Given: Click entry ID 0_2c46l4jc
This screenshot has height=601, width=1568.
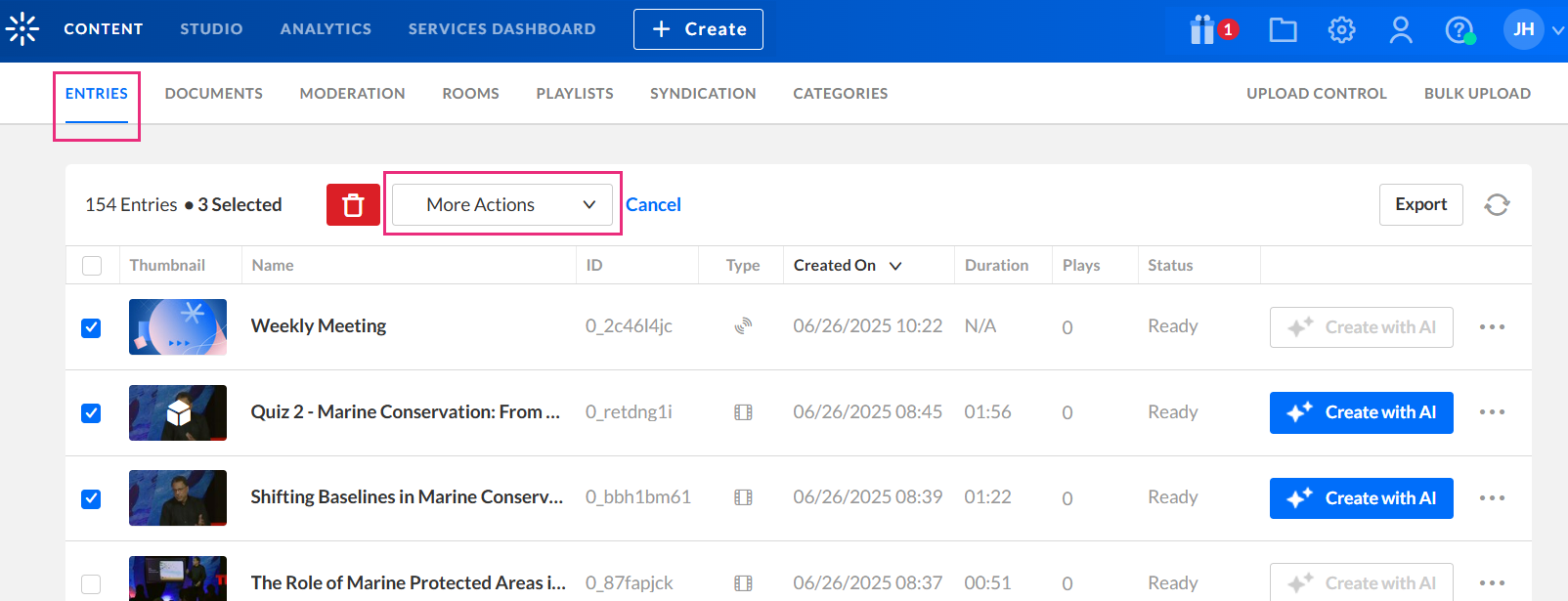Looking at the screenshot, I should (630, 326).
